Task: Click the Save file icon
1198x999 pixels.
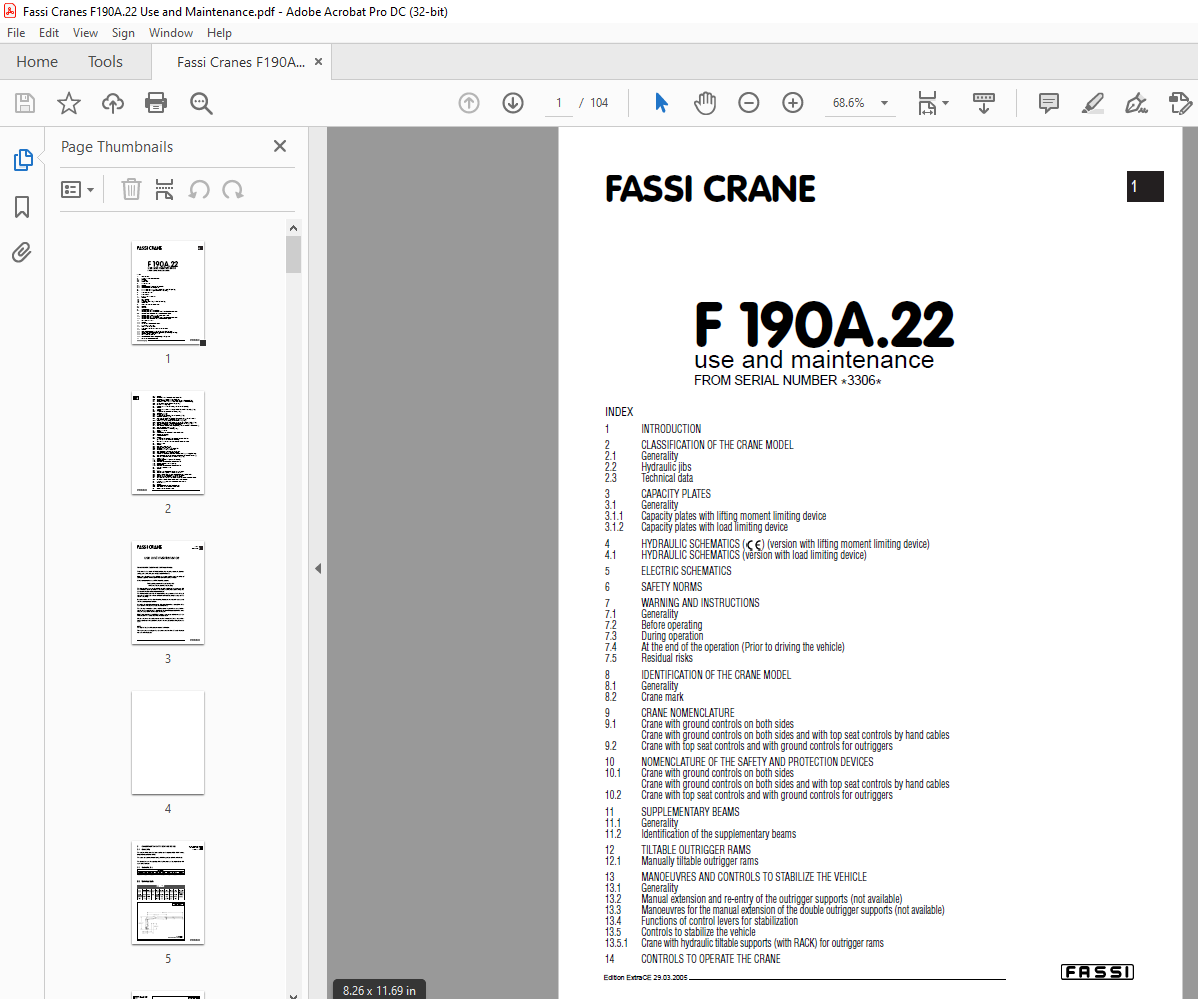Action: click(x=25, y=103)
